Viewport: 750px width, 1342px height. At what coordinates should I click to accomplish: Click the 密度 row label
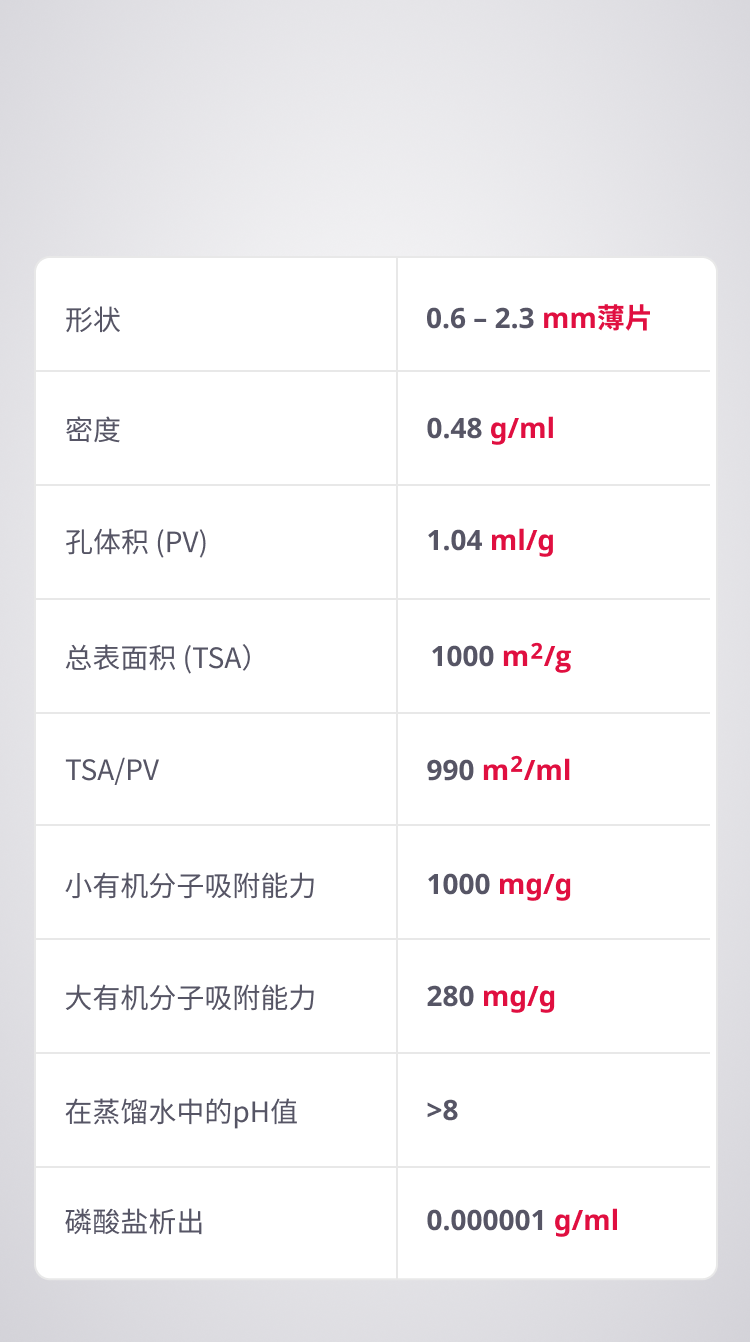(93, 430)
